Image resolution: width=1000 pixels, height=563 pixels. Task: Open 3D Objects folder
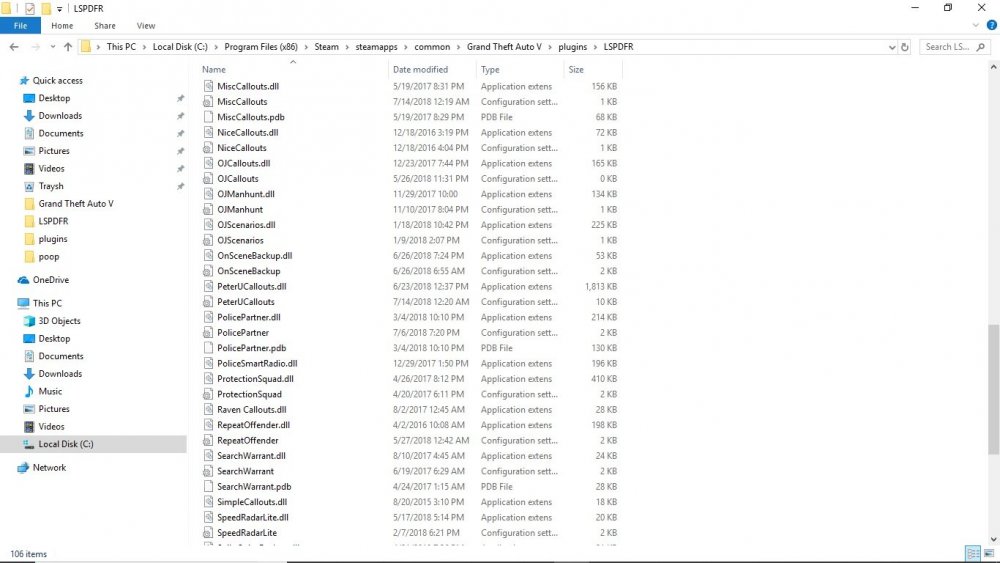[x=59, y=321]
